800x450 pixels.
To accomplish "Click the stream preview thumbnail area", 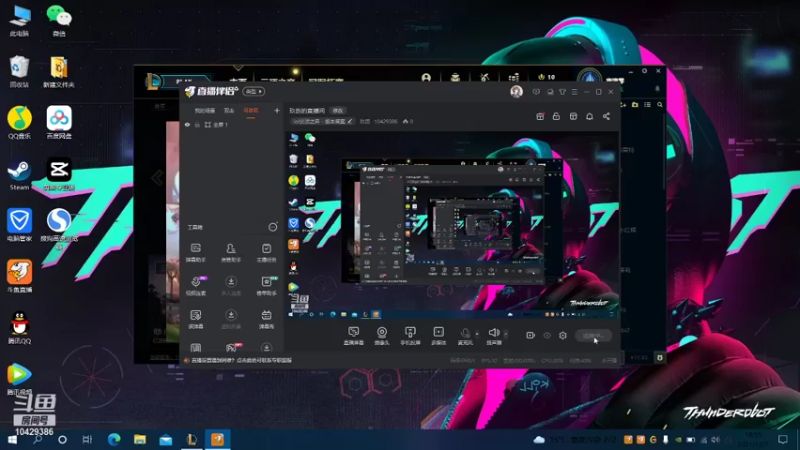I will click(x=452, y=225).
